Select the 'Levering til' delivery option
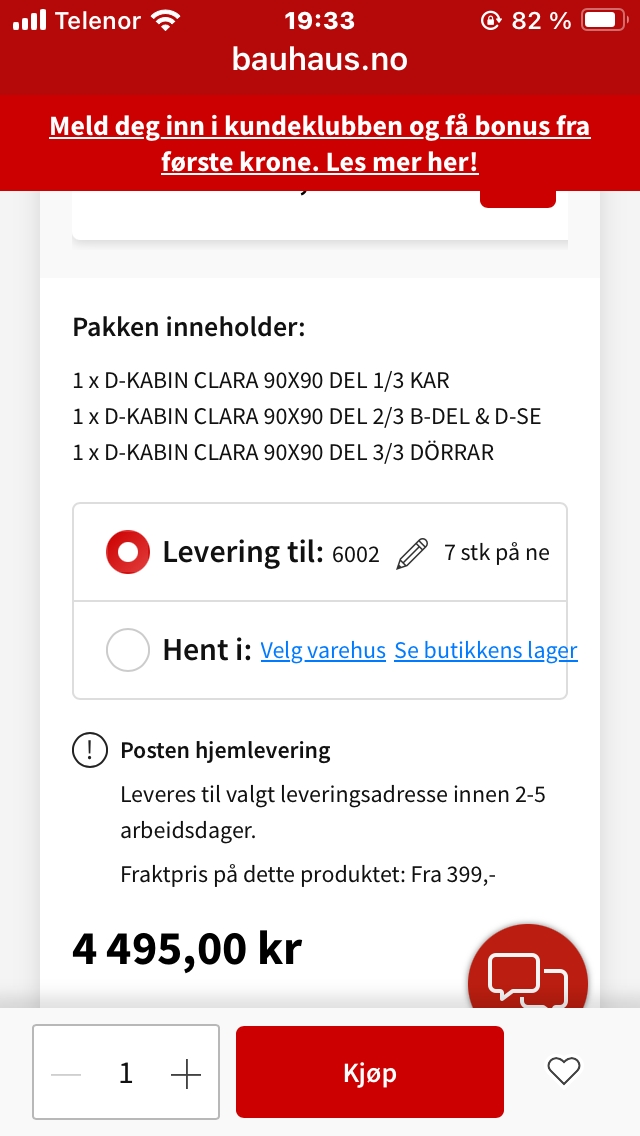 127,551
